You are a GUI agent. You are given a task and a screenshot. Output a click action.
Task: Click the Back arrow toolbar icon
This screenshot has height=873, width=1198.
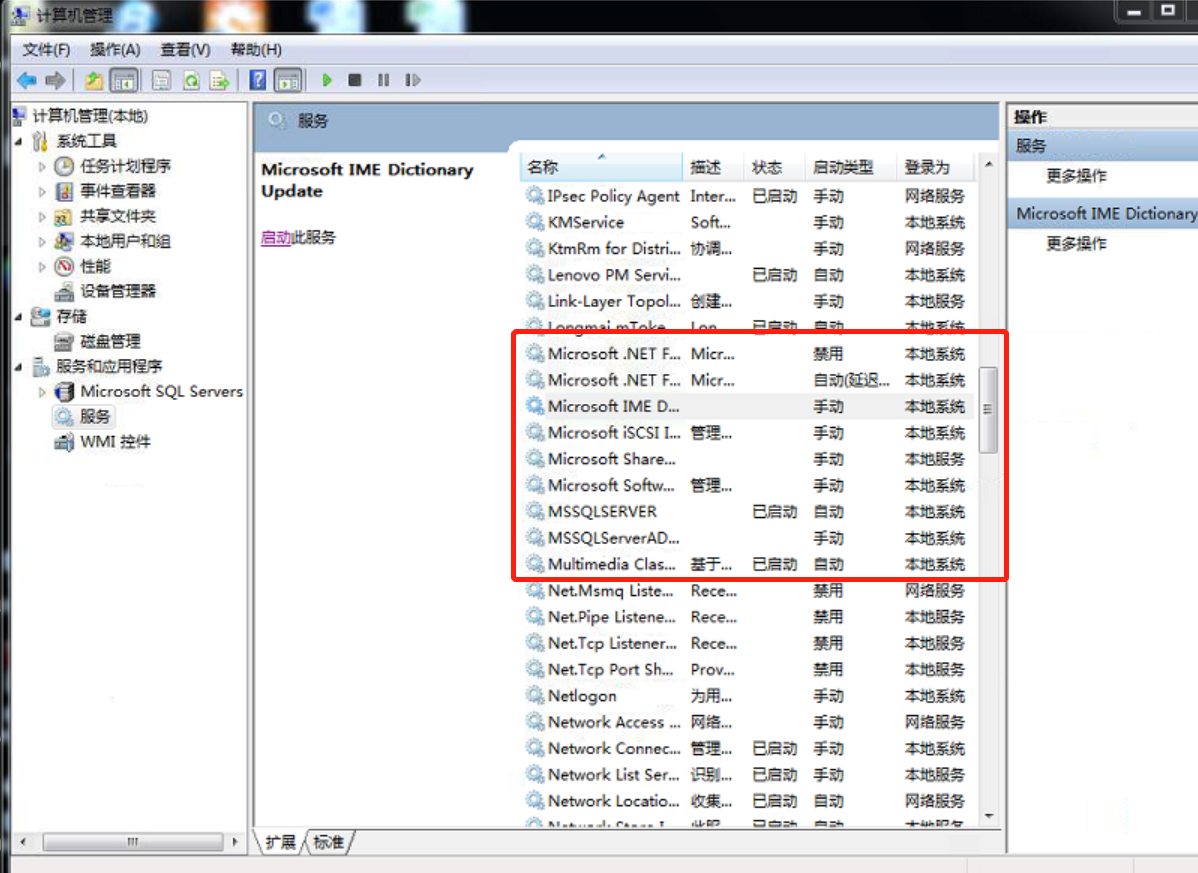[27, 80]
